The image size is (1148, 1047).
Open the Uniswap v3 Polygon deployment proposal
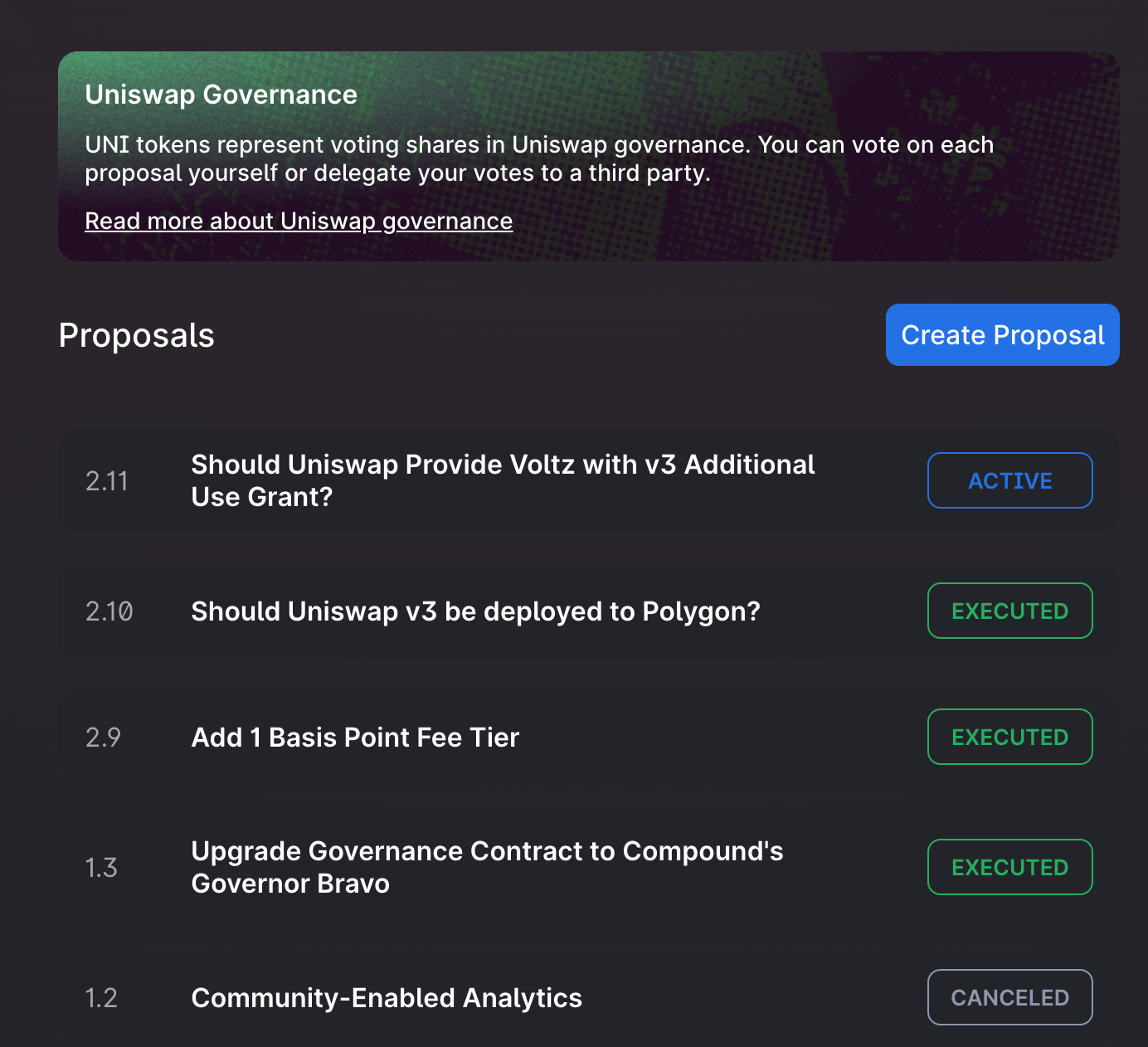pyautogui.click(x=588, y=611)
